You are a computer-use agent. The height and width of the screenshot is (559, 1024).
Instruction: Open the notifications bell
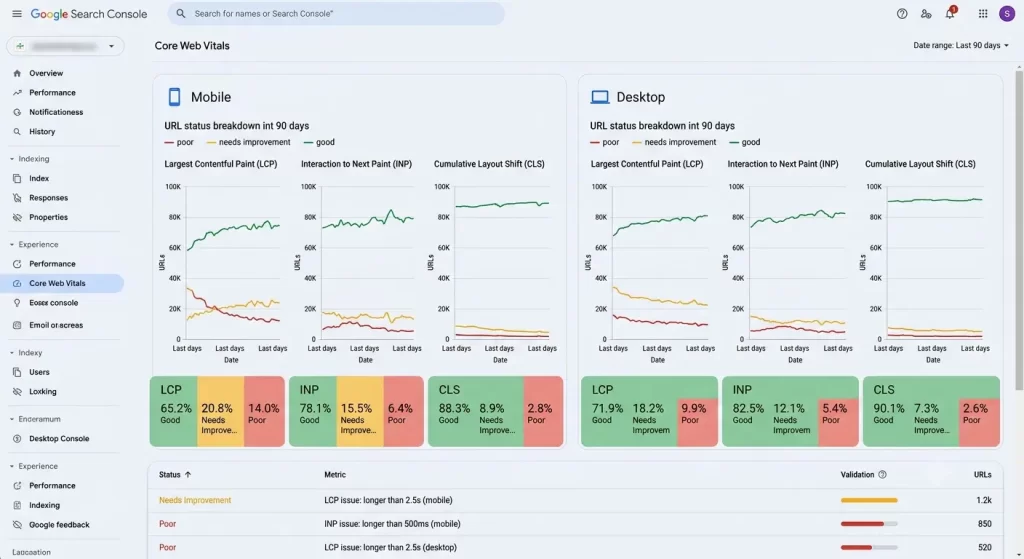click(950, 13)
